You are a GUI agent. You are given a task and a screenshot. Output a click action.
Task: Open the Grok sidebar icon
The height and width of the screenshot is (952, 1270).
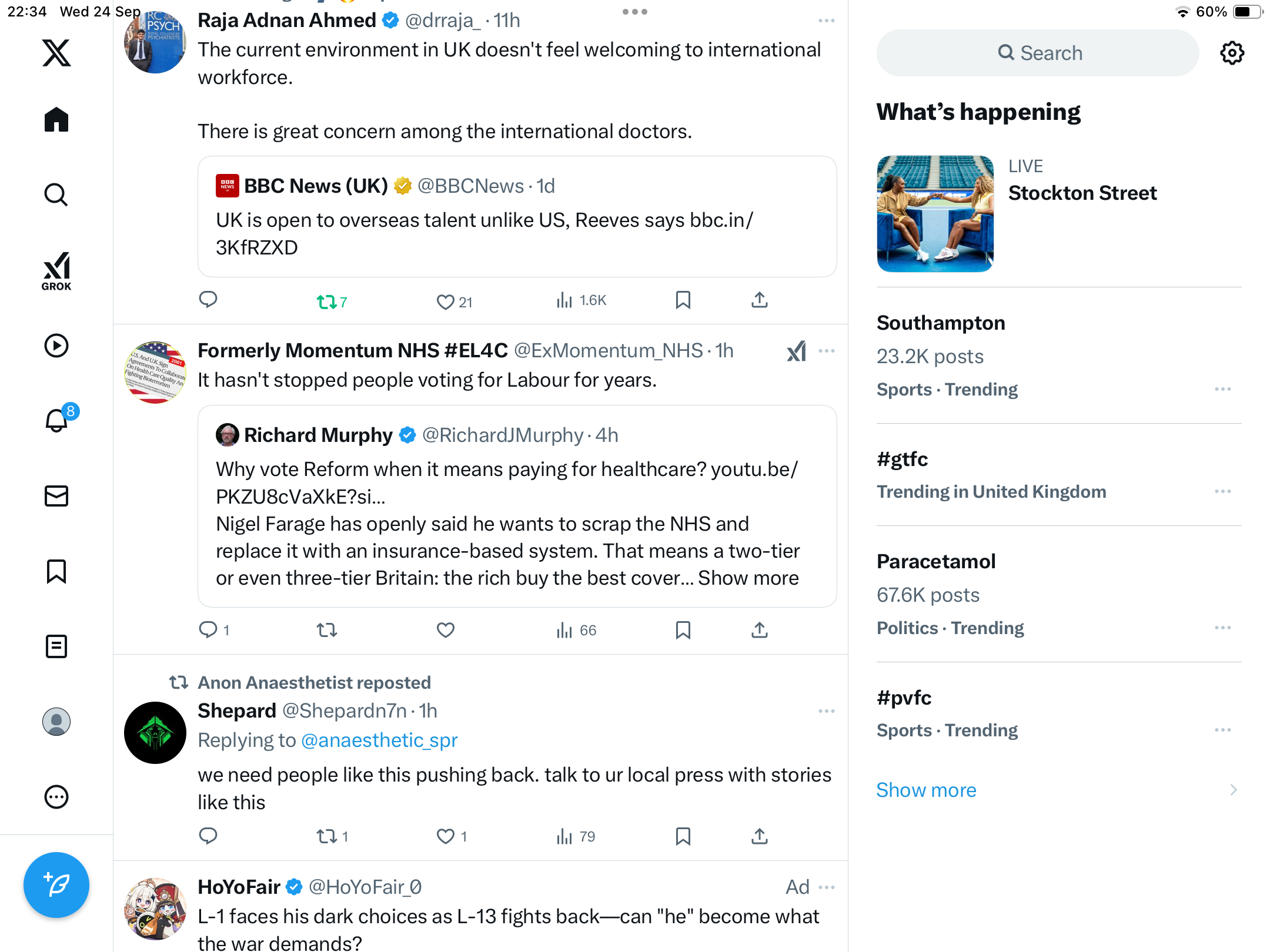[x=56, y=271]
